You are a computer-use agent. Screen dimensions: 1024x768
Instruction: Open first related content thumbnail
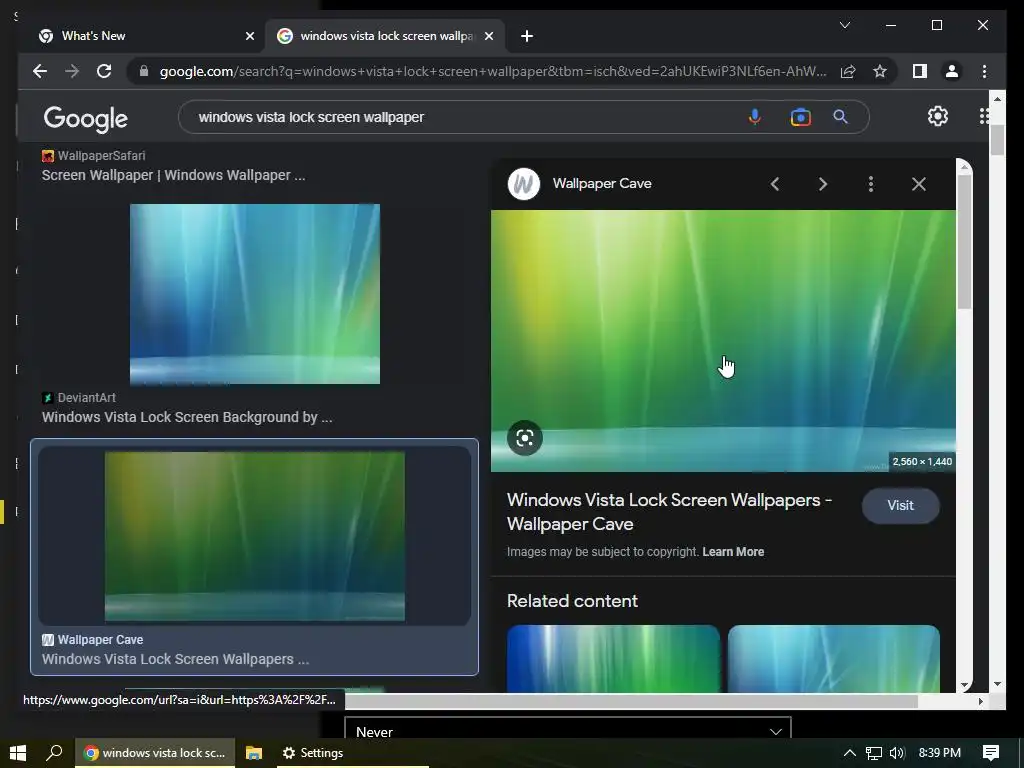(613, 659)
